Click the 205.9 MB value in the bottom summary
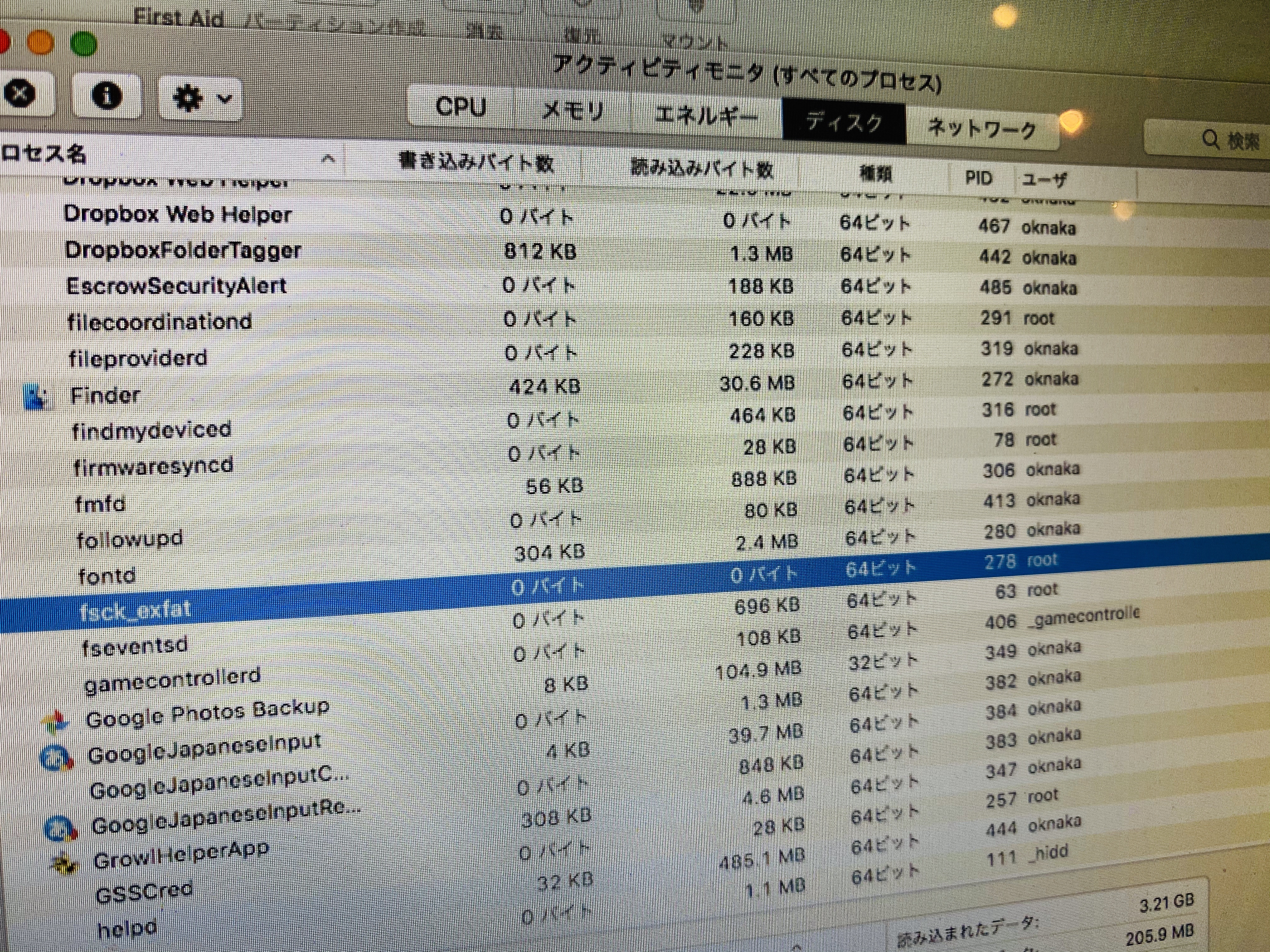Image resolution: width=1270 pixels, height=952 pixels. click(1159, 935)
